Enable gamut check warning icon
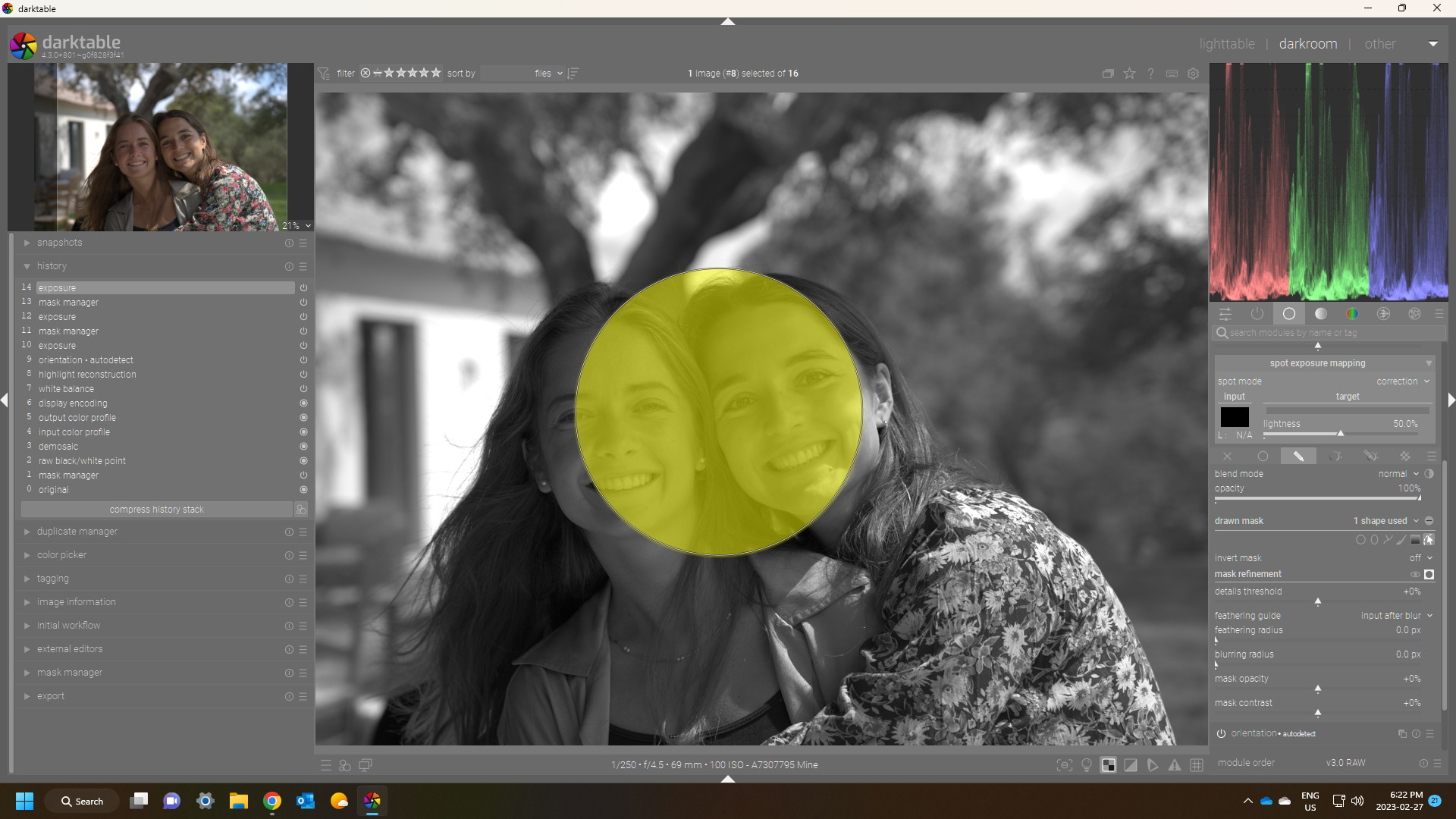Image resolution: width=1456 pixels, height=819 pixels. pyautogui.click(x=1175, y=765)
